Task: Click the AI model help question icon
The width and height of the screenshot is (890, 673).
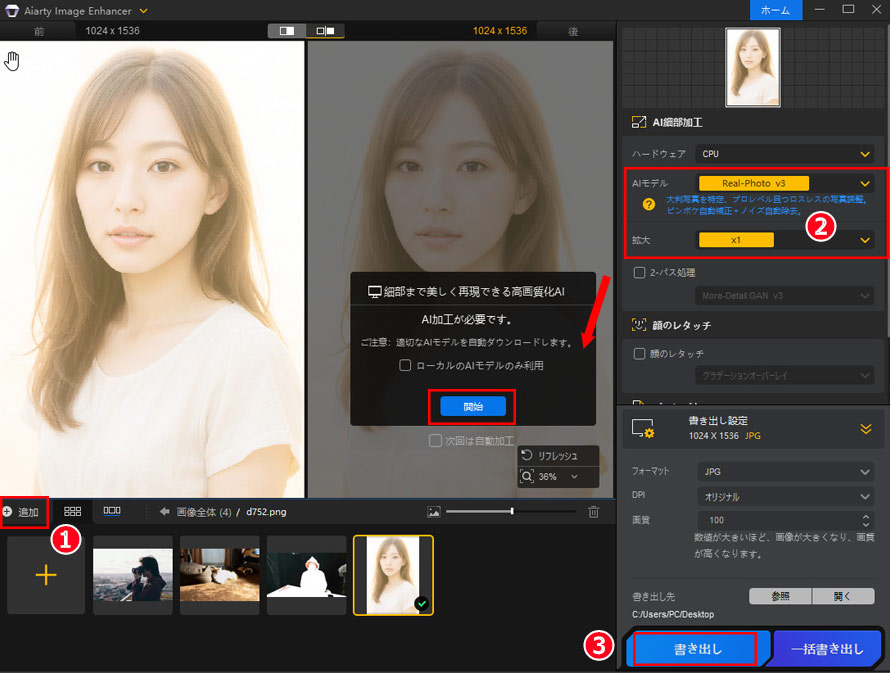Action: point(648,204)
